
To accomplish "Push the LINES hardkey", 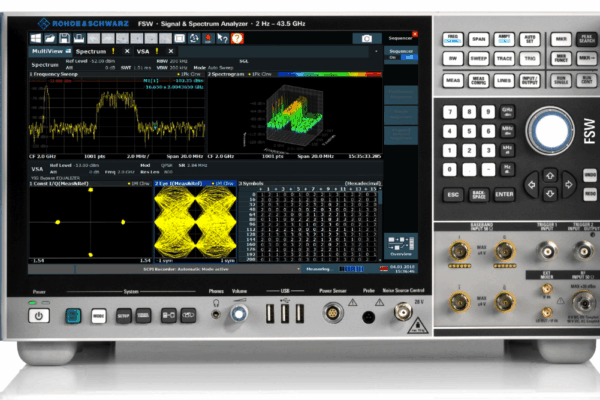I will [x=504, y=81].
